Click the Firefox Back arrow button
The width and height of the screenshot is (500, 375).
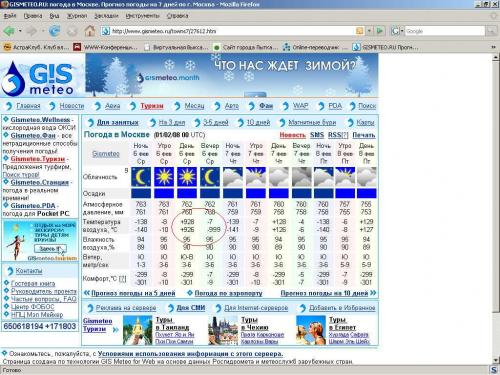[x=9, y=31]
